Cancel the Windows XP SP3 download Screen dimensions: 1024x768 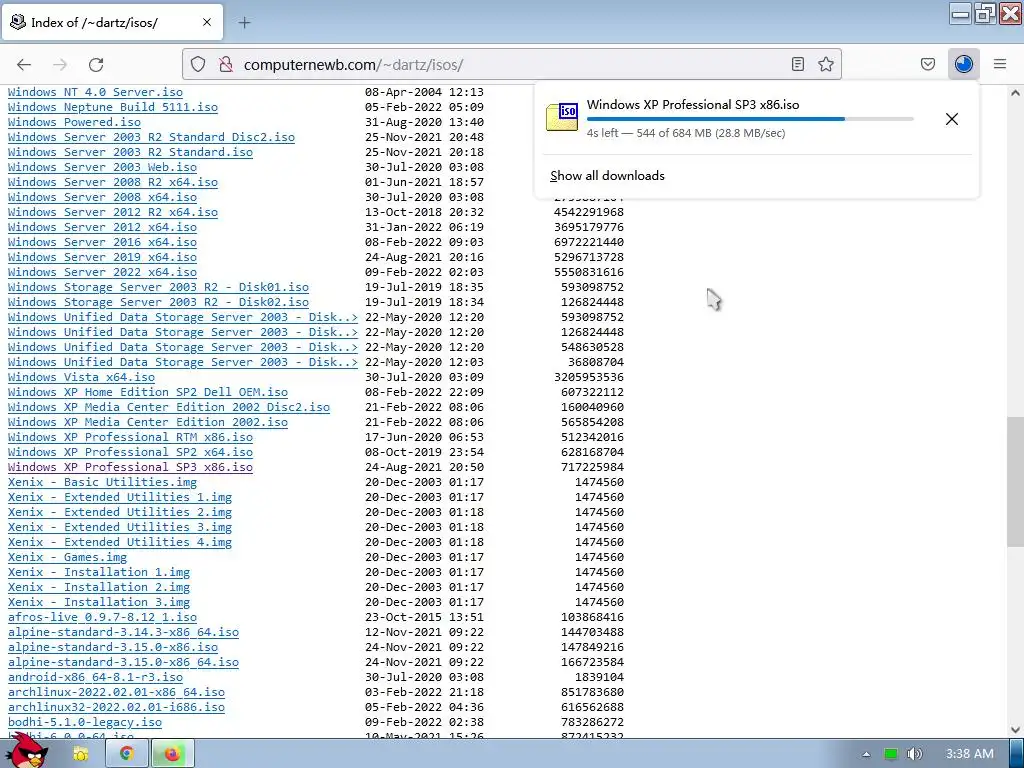coord(952,119)
